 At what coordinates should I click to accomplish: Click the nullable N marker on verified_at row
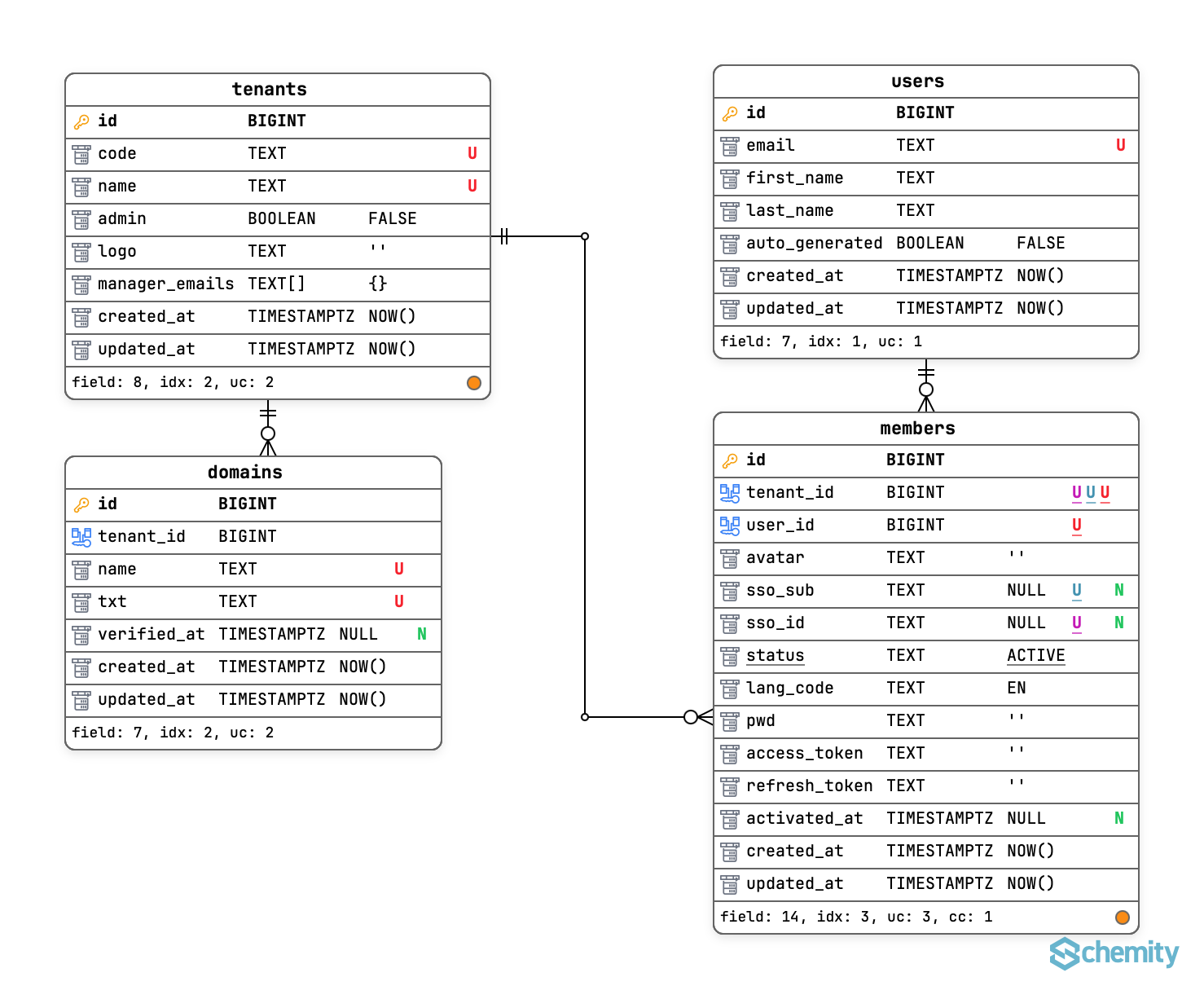click(422, 634)
